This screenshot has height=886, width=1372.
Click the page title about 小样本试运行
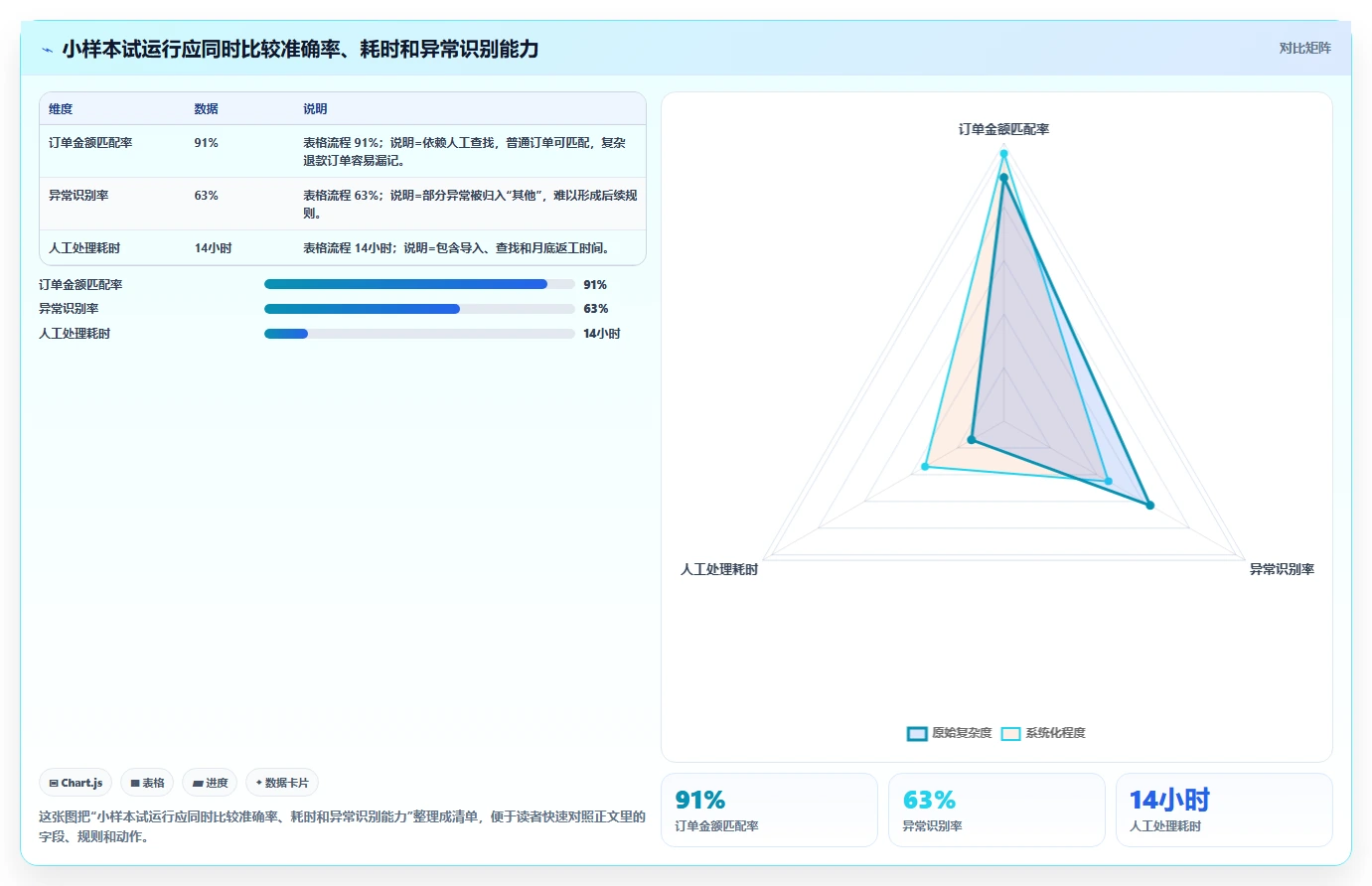coord(300,49)
